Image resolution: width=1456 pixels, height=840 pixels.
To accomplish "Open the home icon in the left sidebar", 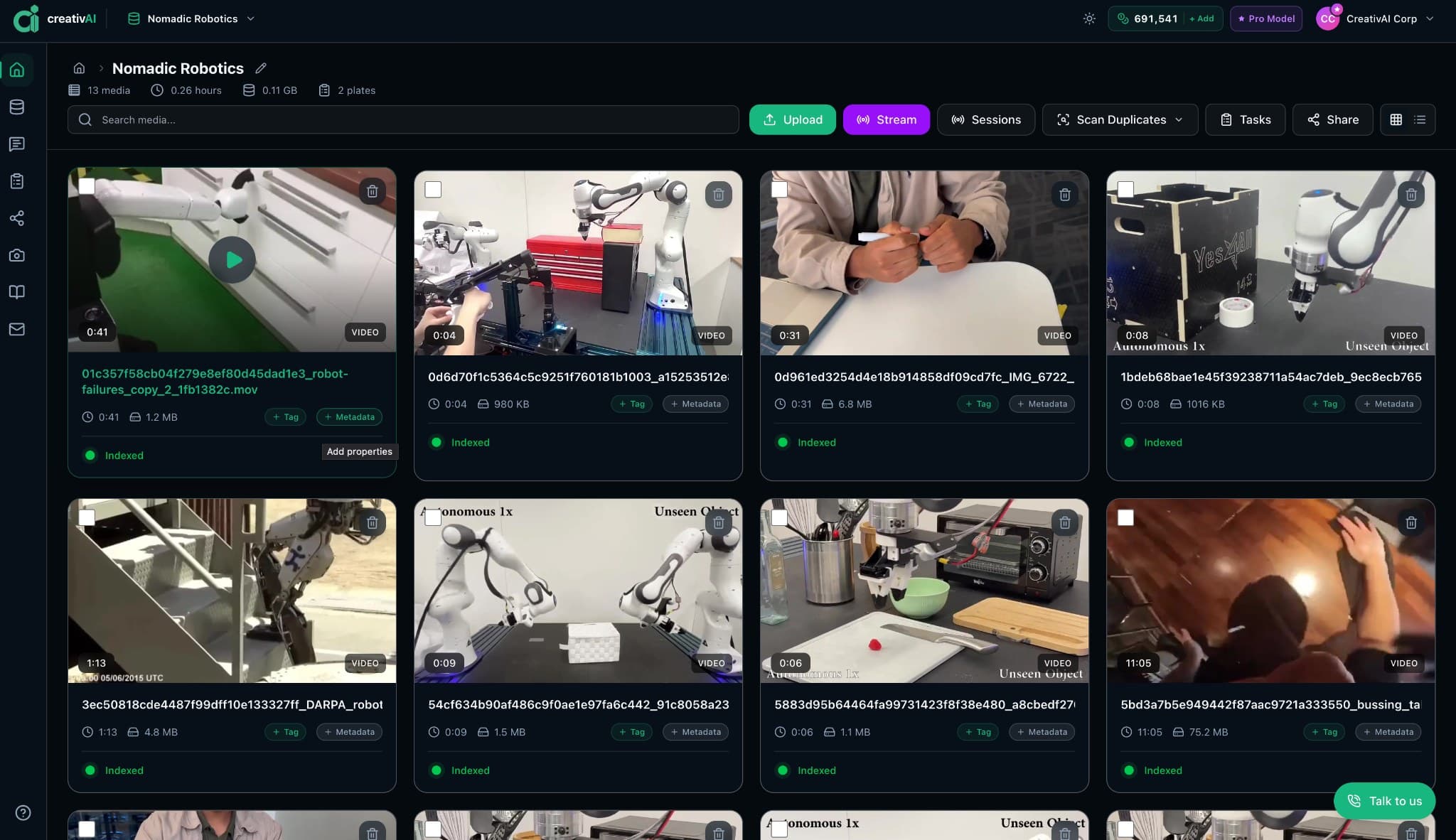I will tap(17, 70).
